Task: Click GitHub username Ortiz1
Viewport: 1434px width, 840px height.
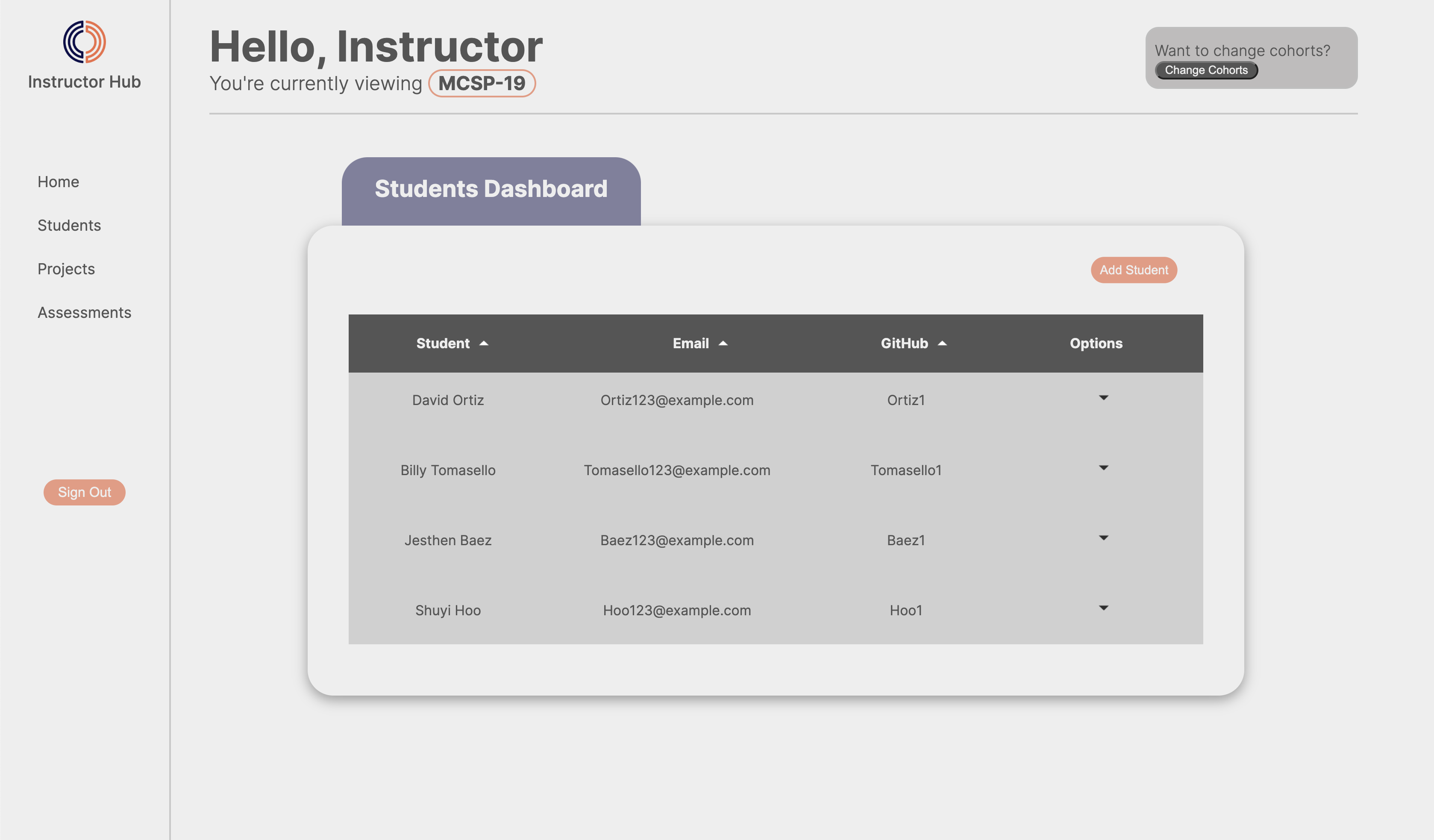Action: point(906,400)
